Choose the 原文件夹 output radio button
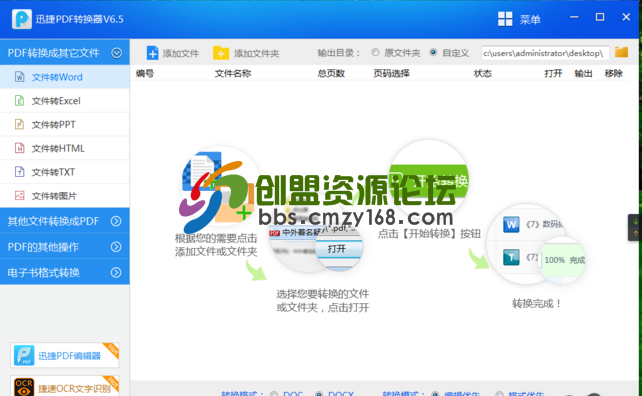The image size is (642, 396). (x=375, y=52)
